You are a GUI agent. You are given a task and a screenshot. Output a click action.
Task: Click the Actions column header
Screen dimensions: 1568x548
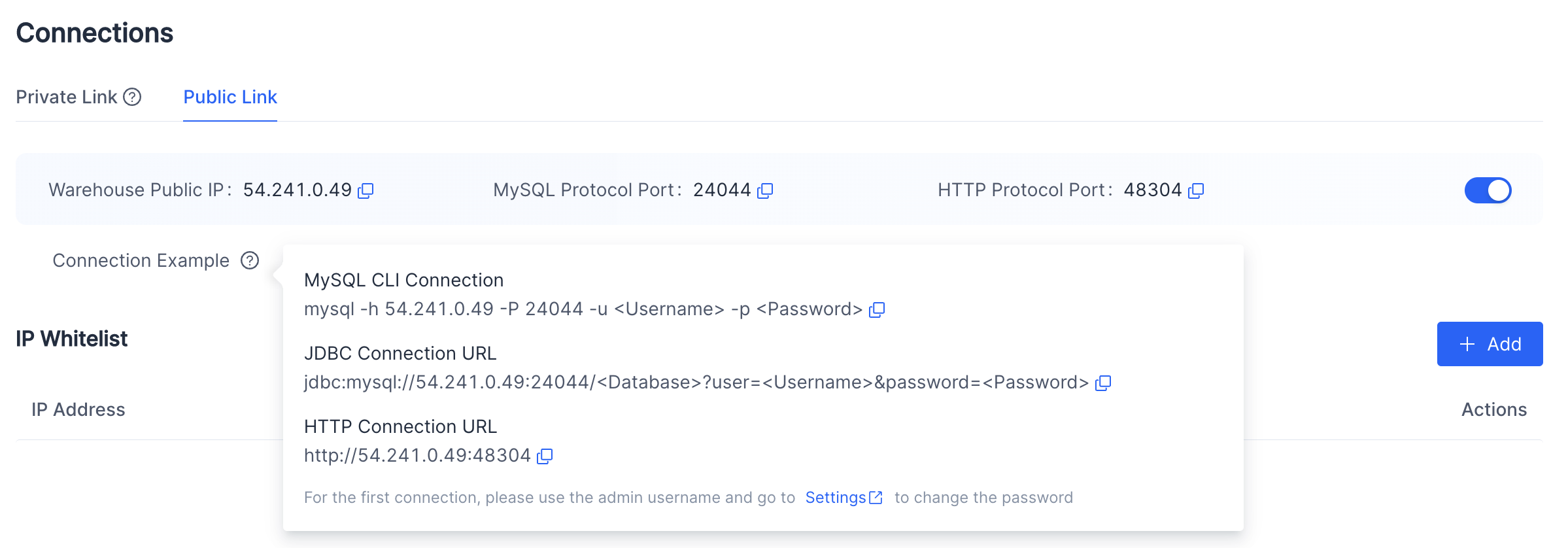coord(1494,409)
